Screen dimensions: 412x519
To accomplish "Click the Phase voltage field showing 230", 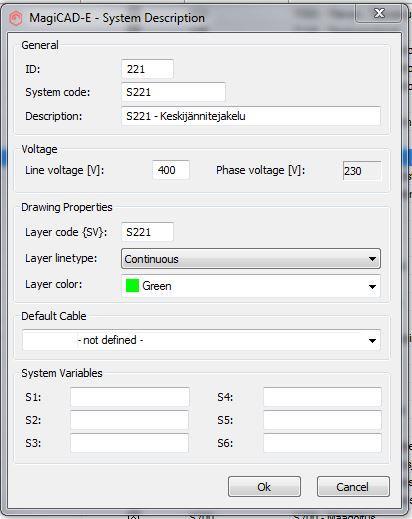I will pos(362,171).
